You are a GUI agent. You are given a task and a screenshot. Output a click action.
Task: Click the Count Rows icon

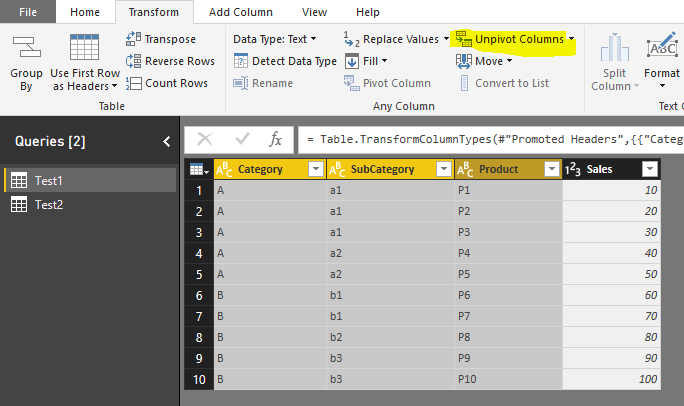[x=133, y=83]
